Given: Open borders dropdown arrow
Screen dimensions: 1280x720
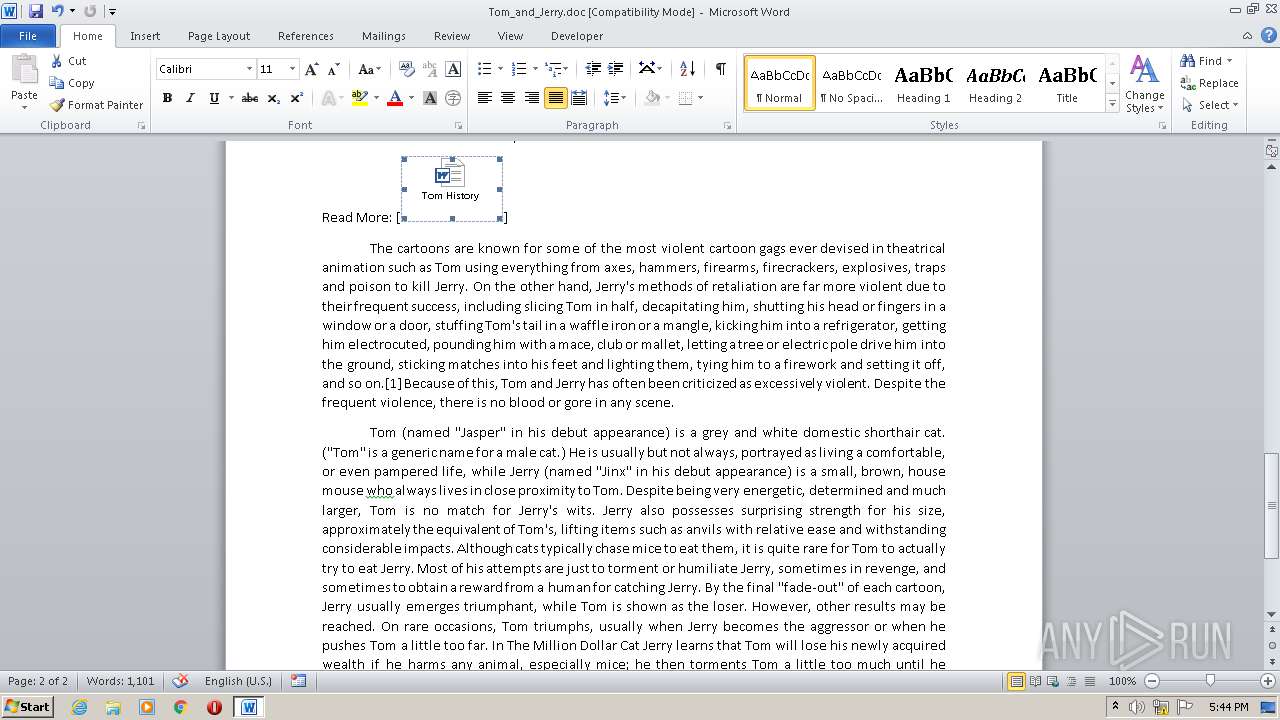Looking at the screenshot, I should pyautogui.click(x=700, y=98).
